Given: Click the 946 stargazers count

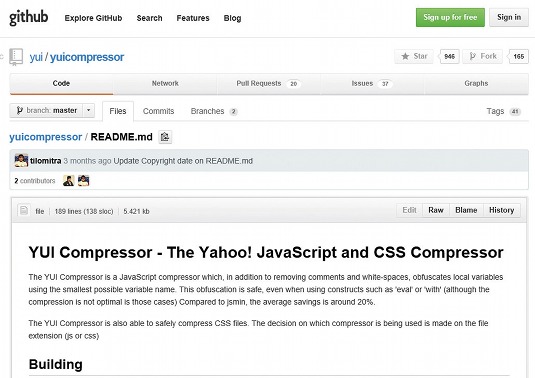Looking at the screenshot, I should (x=449, y=56).
